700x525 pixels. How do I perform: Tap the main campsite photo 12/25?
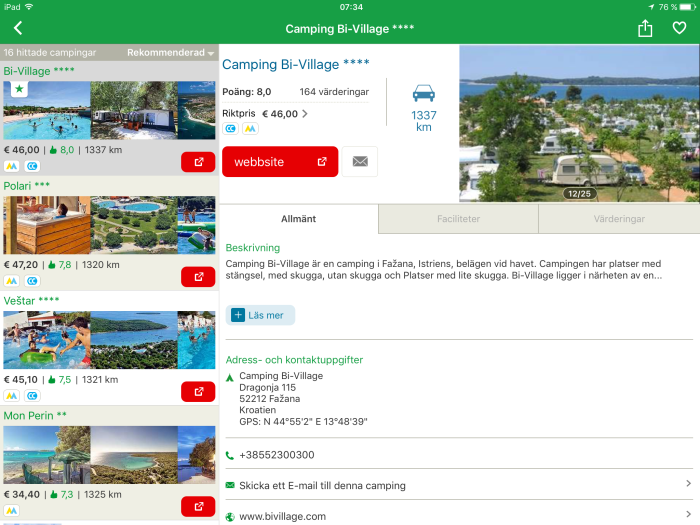579,124
